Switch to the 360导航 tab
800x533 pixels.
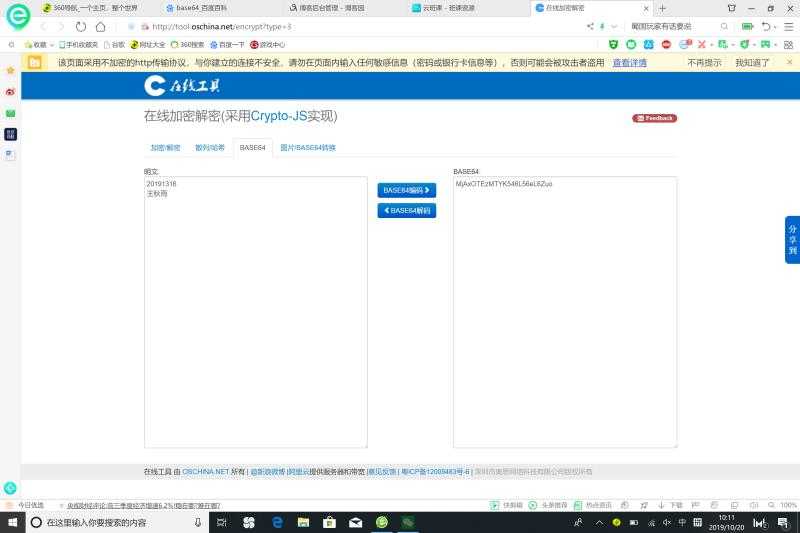click(92, 8)
